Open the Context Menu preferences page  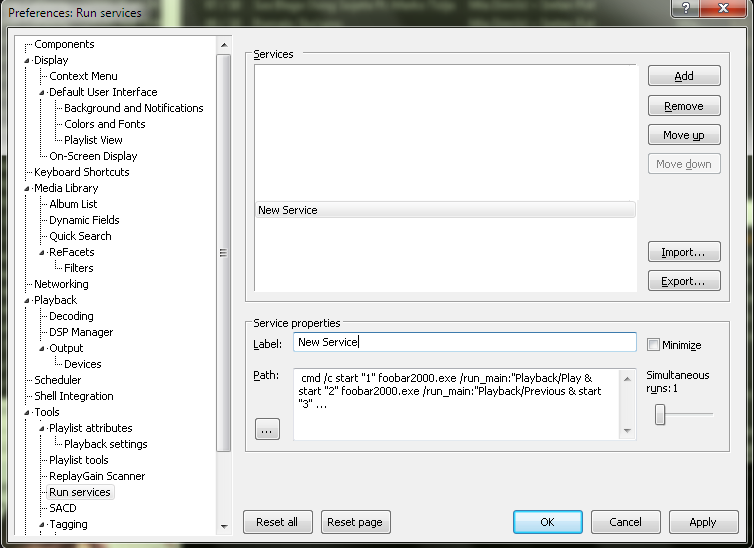(83, 76)
